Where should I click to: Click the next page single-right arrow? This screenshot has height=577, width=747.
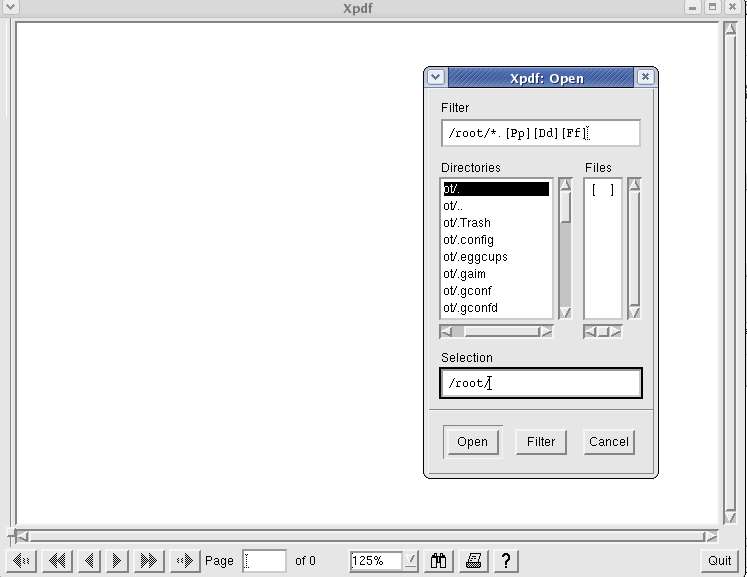(117, 560)
